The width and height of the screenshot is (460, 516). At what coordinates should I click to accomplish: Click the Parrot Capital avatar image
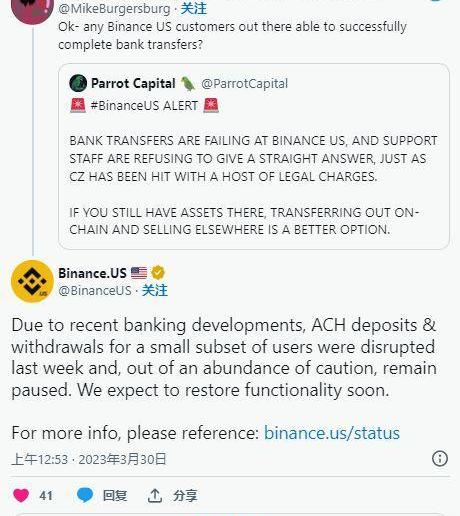click(78, 83)
